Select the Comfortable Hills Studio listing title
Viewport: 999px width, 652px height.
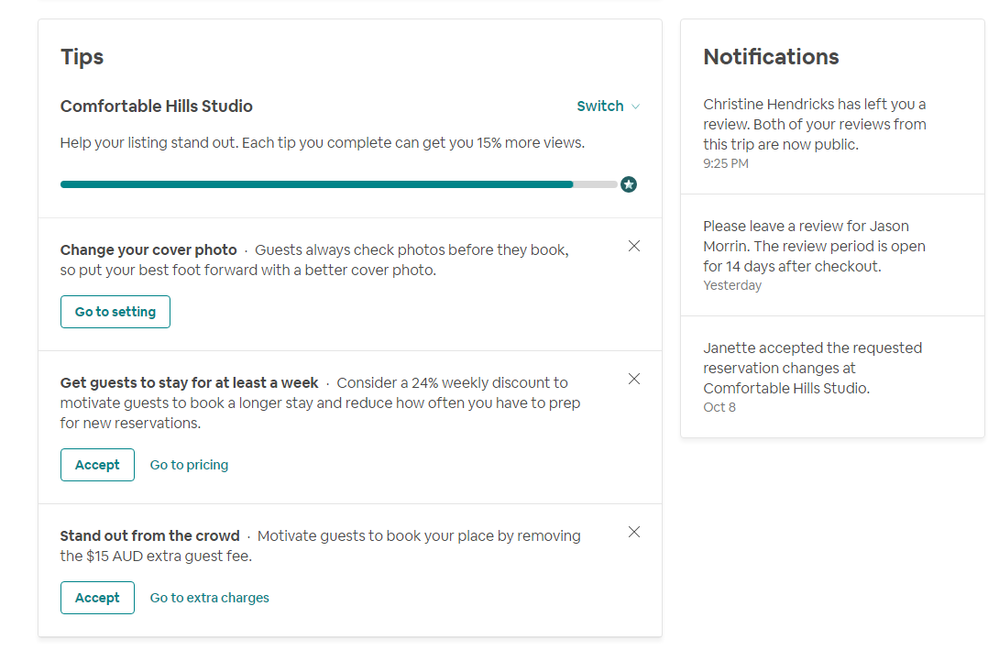click(x=156, y=106)
